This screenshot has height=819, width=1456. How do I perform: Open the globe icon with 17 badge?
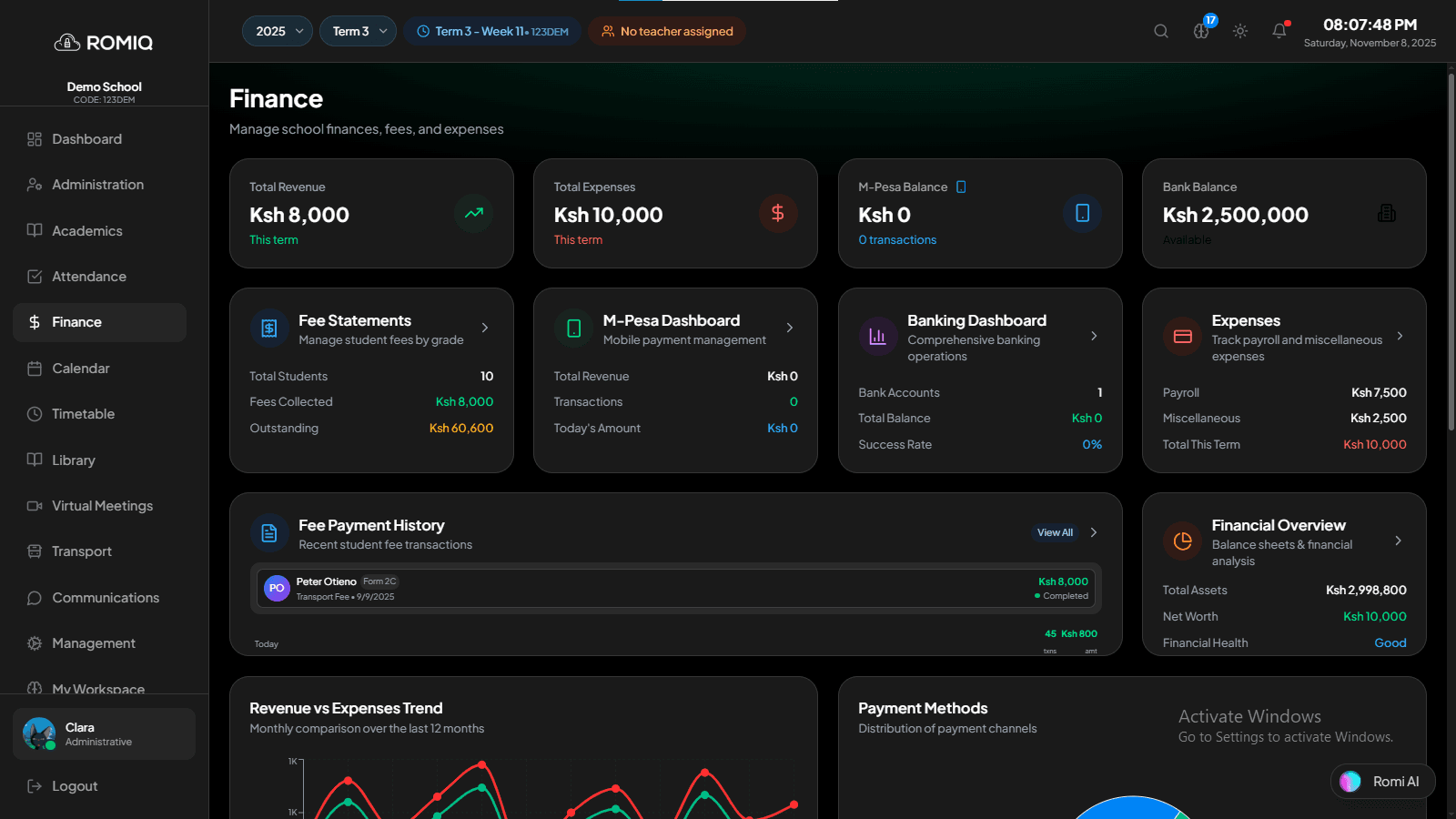1201,31
